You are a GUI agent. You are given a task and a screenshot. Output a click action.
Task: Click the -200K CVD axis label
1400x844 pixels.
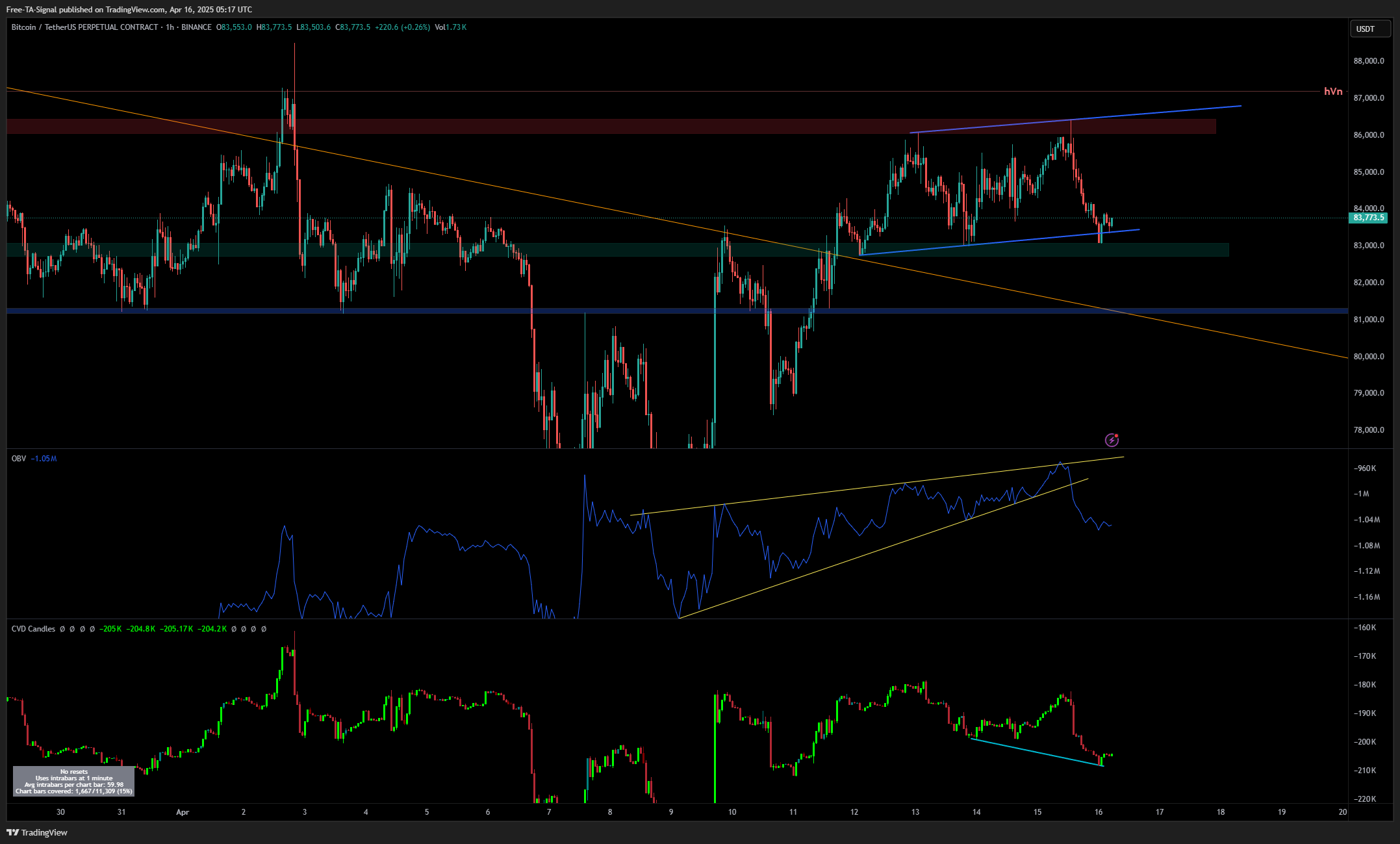1365,742
